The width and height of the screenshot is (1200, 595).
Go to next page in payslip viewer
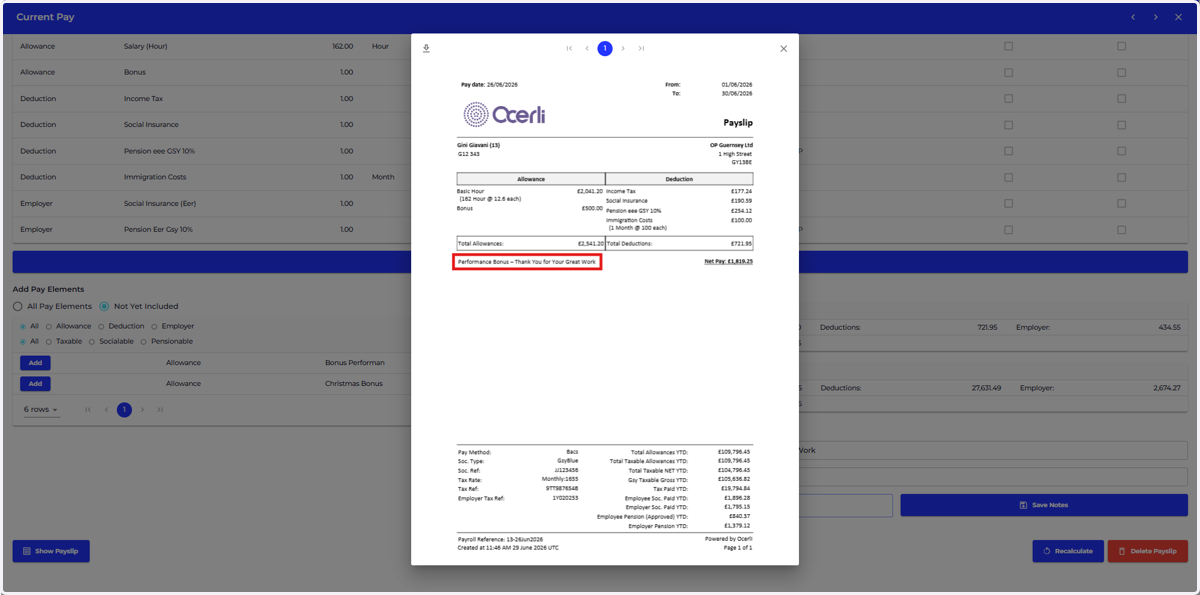tap(623, 48)
